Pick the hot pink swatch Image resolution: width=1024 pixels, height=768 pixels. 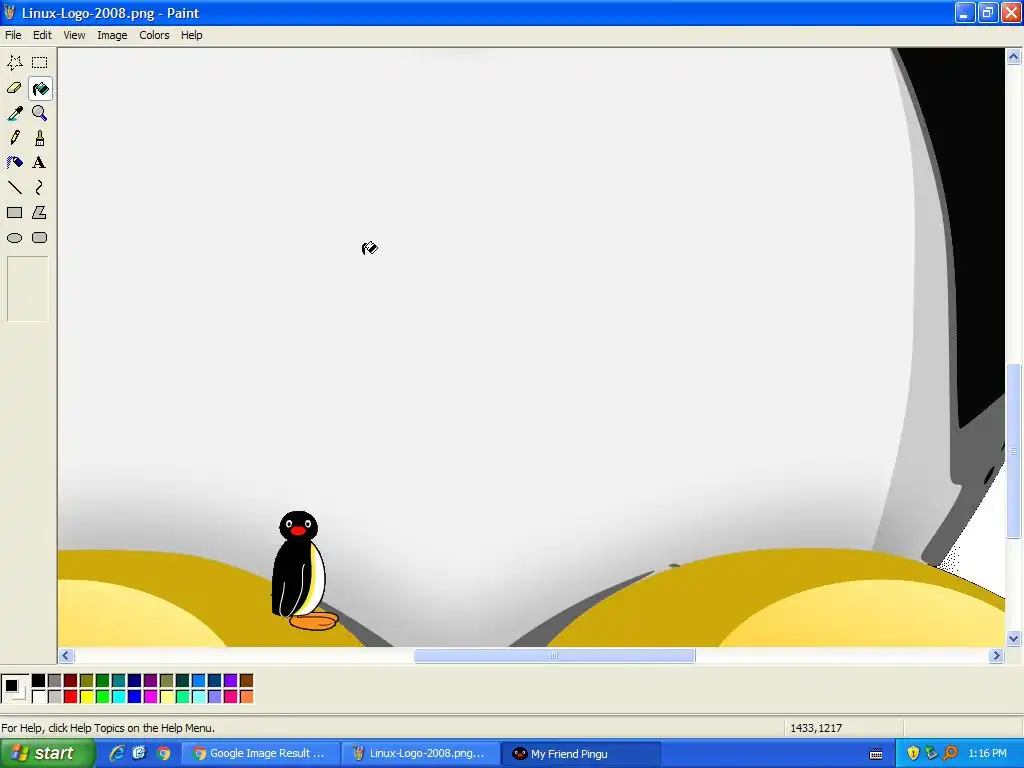click(x=231, y=697)
